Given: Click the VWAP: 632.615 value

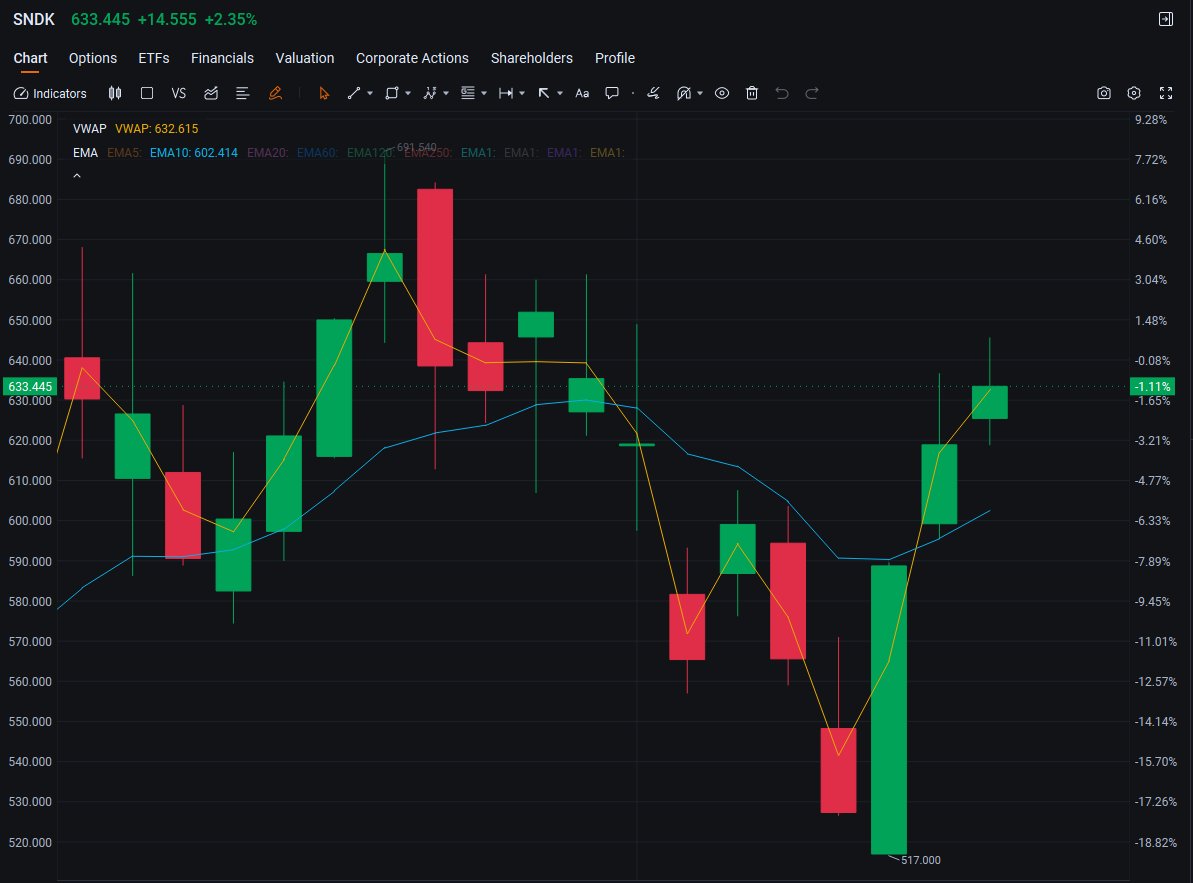Looking at the screenshot, I should [157, 129].
